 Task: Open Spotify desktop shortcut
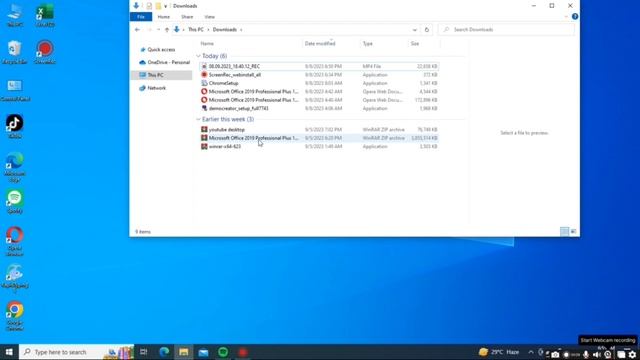(x=15, y=202)
